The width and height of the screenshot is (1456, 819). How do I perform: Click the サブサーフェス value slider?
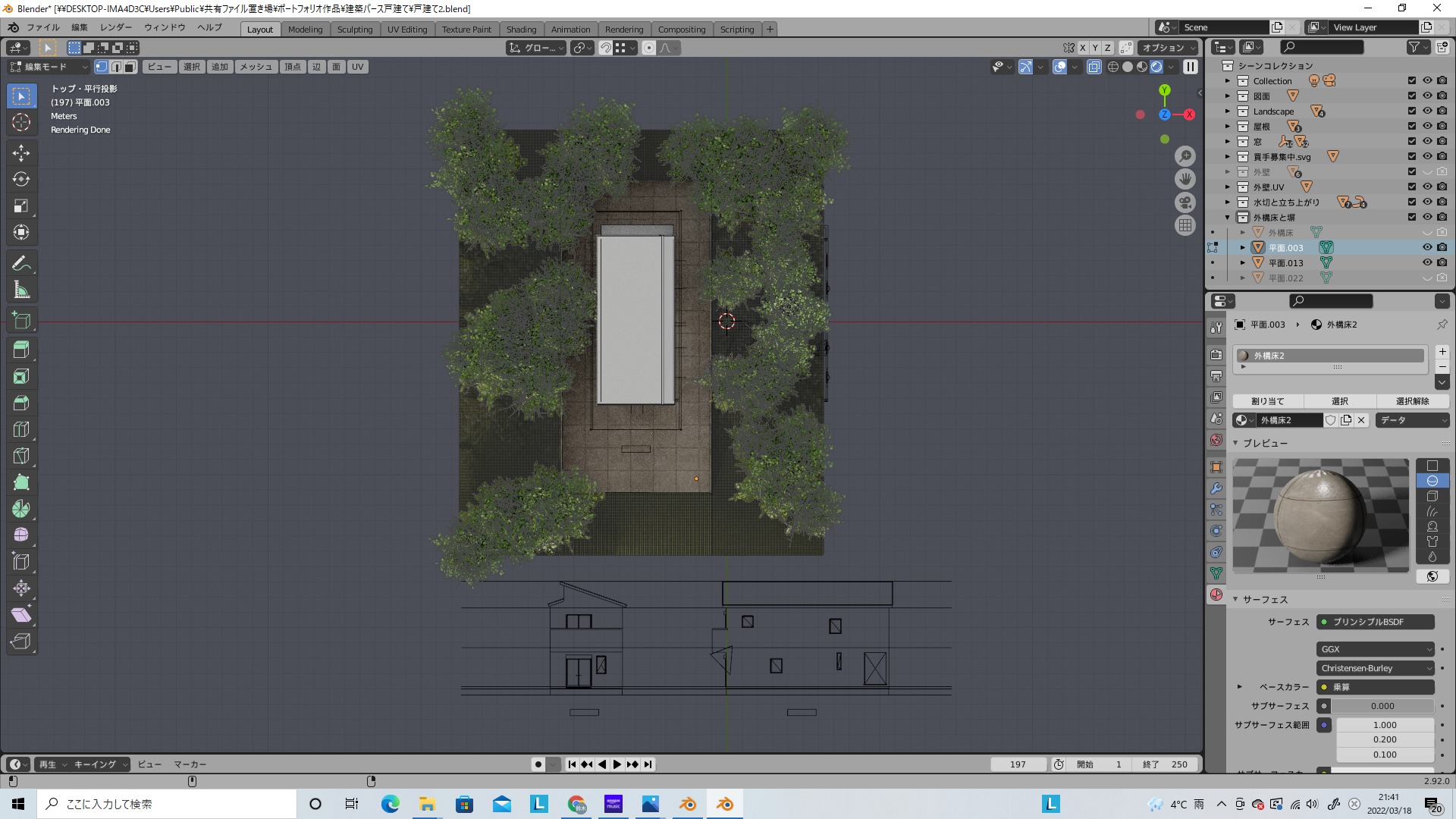[1382, 706]
